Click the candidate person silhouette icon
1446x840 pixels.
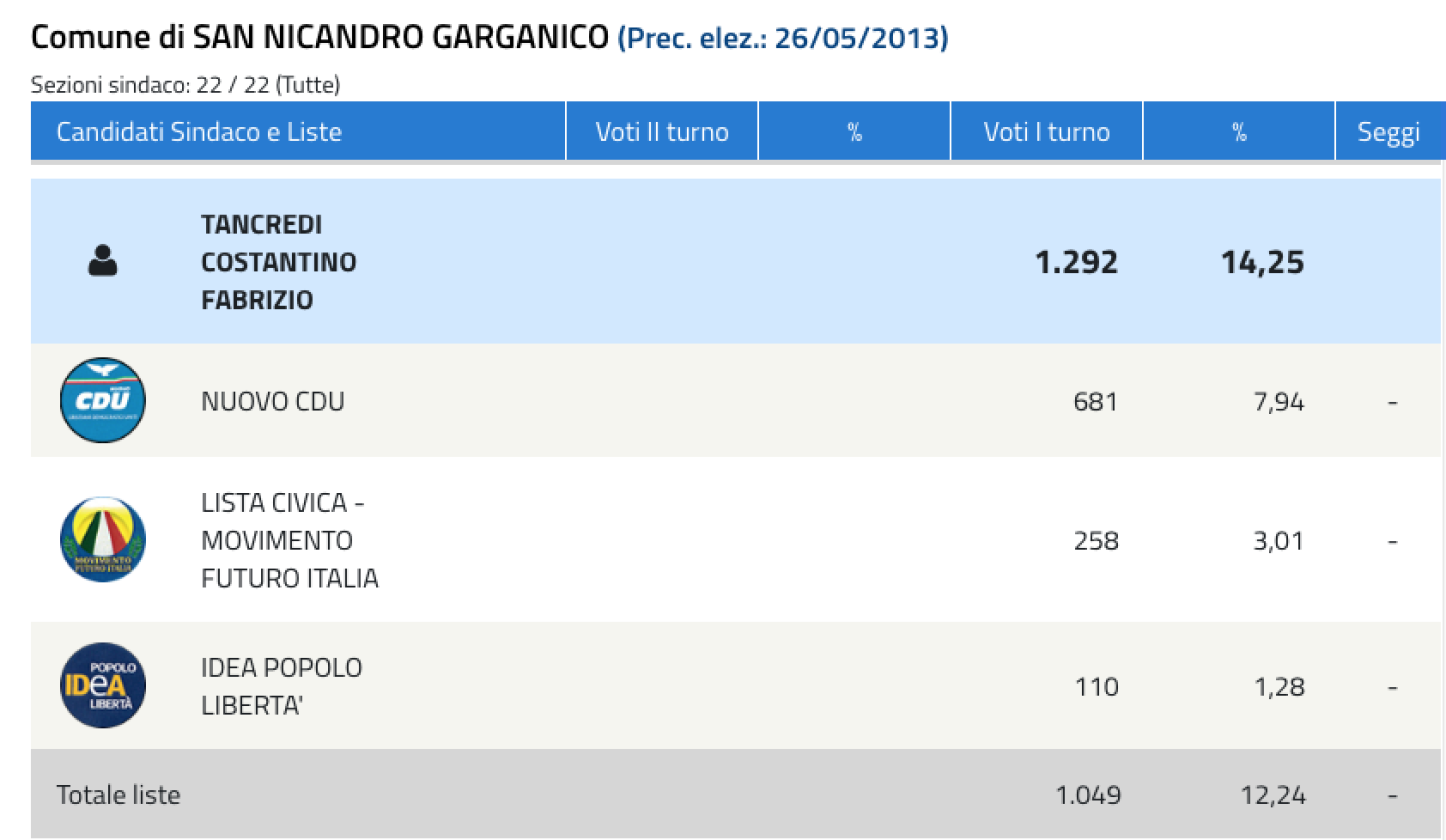102,262
